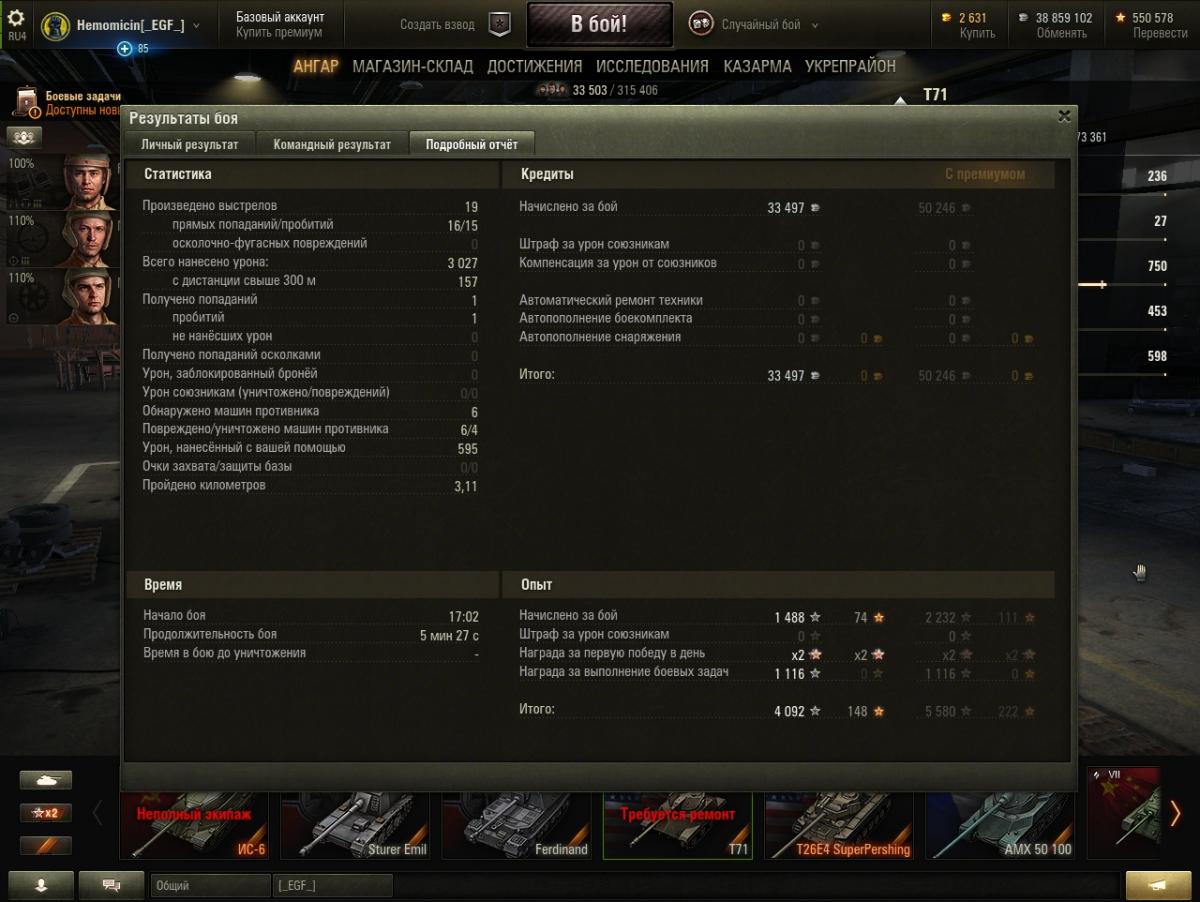Click Перевести under free experience

pyautogui.click(x=1160, y=33)
